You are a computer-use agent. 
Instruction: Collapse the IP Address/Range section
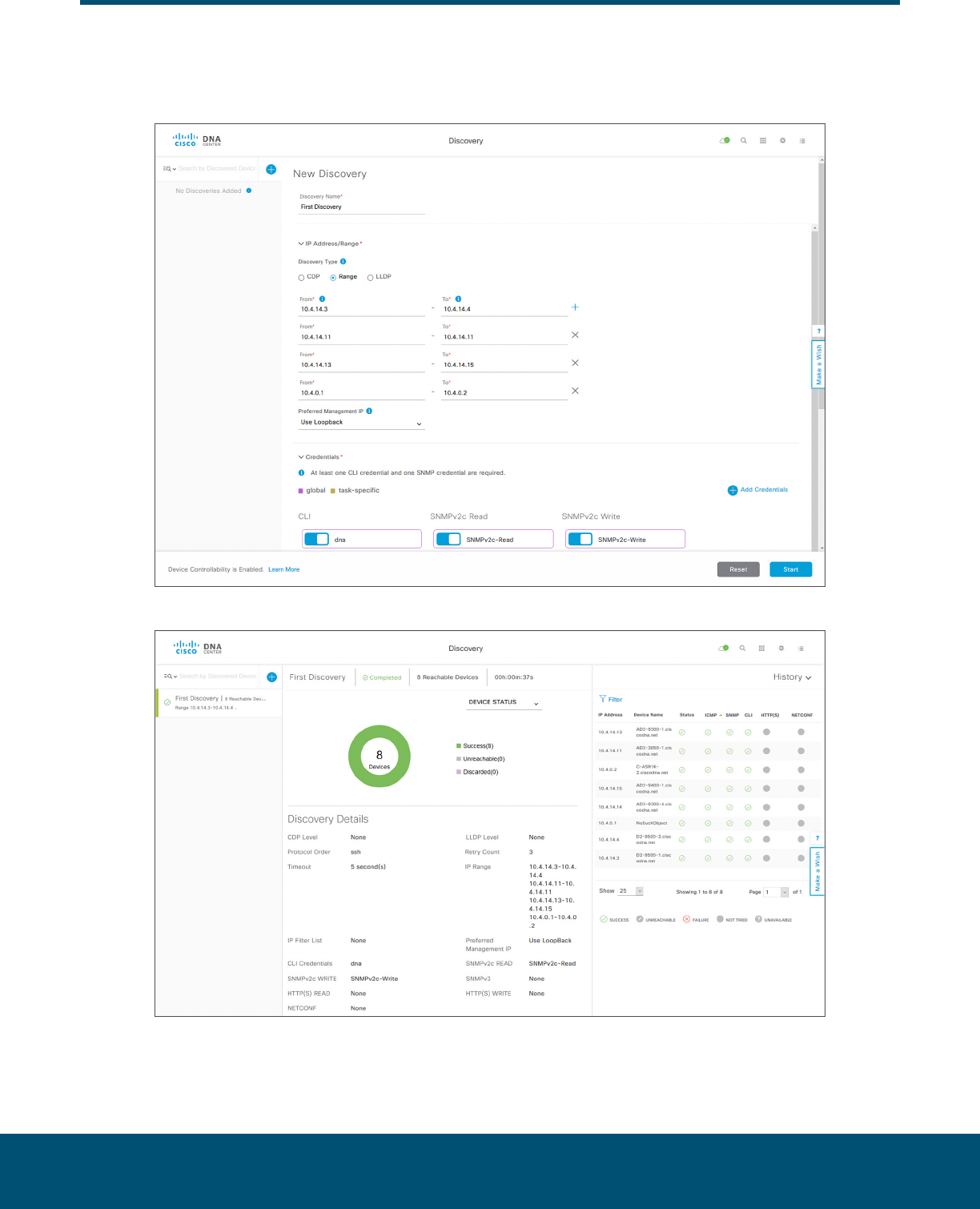click(x=301, y=243)
